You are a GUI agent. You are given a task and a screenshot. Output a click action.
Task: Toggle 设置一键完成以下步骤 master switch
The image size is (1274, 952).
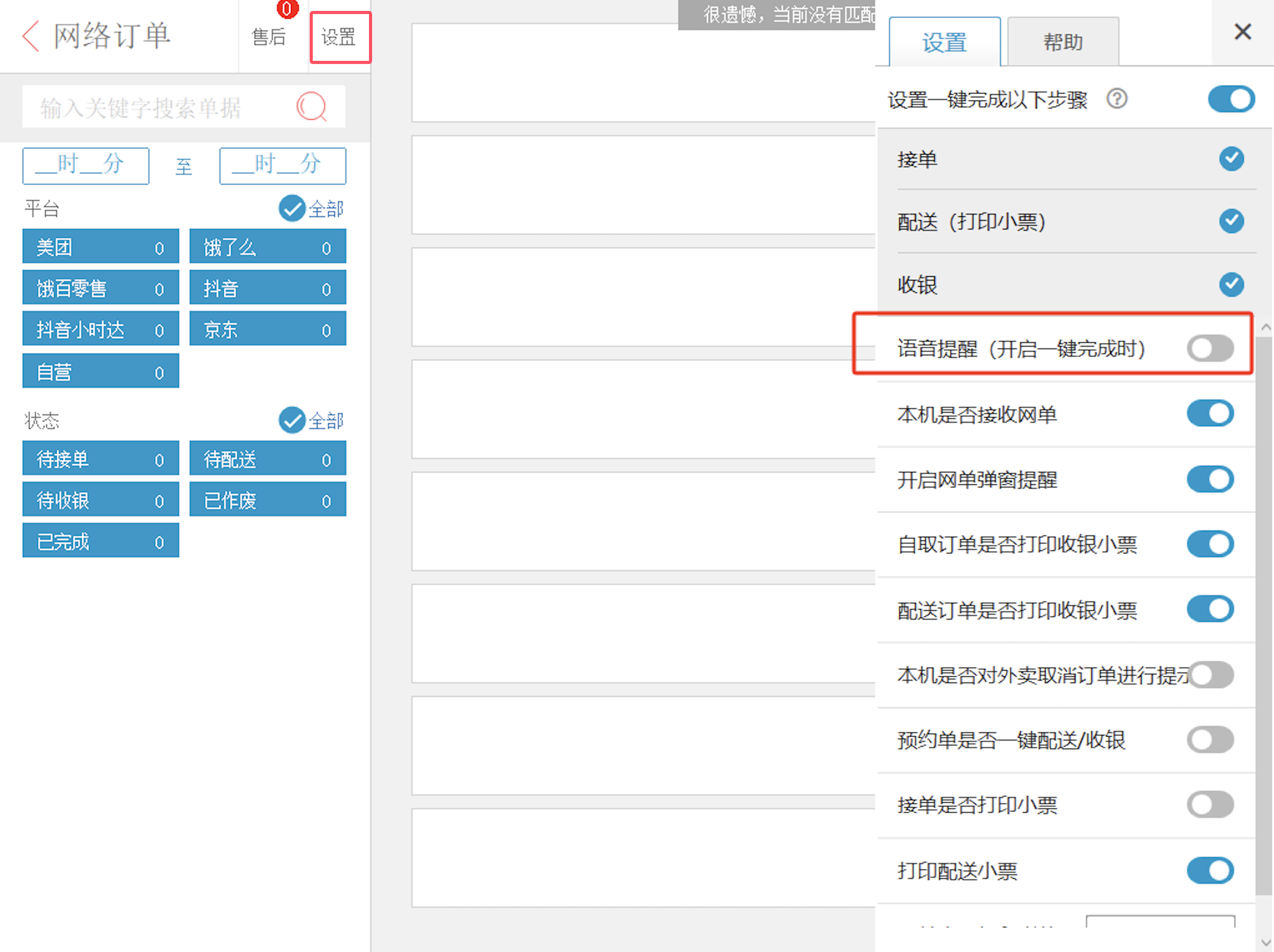click(1231, 99)
